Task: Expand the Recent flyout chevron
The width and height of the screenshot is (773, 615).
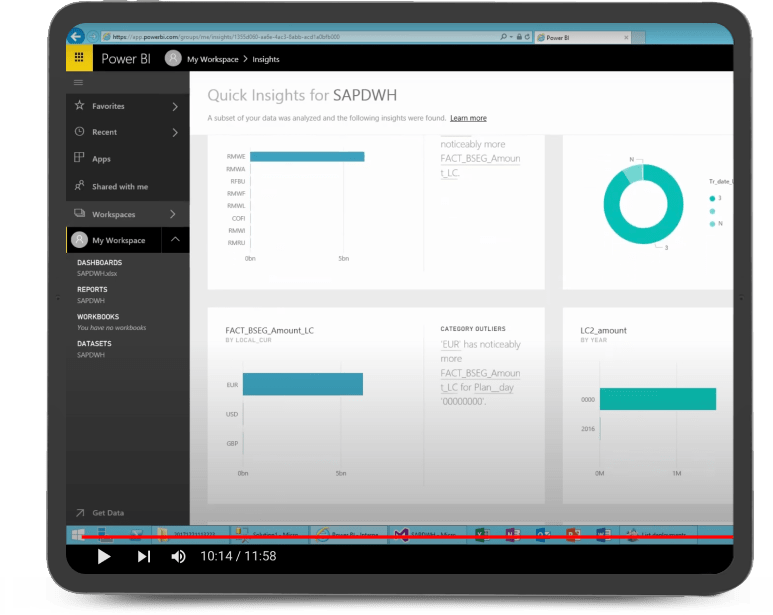Action: click(x=175, y=132)
